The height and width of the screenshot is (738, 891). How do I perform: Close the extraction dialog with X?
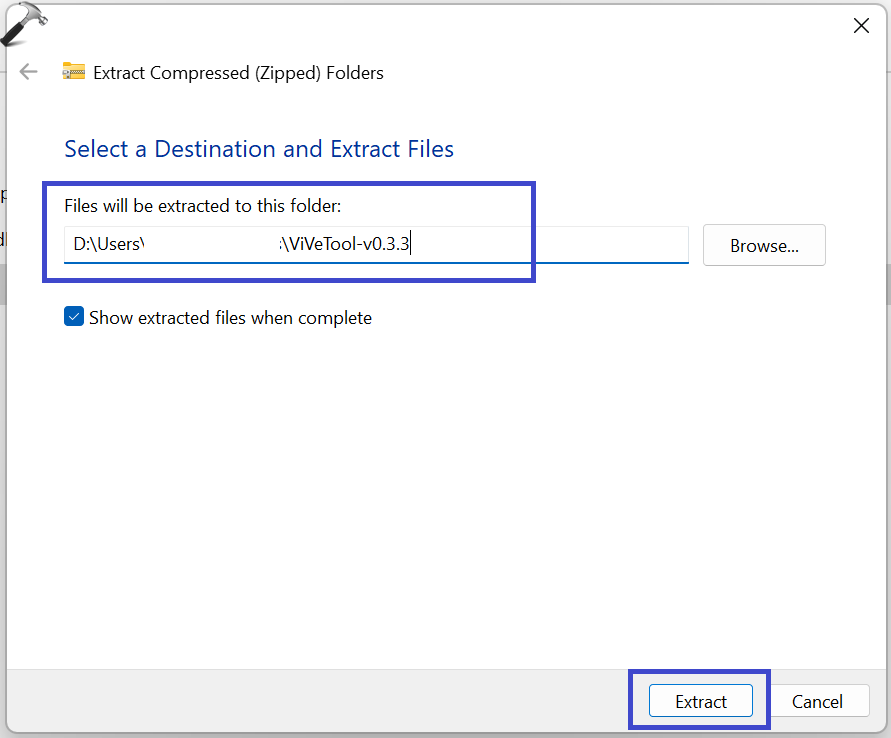coord(860,26)
